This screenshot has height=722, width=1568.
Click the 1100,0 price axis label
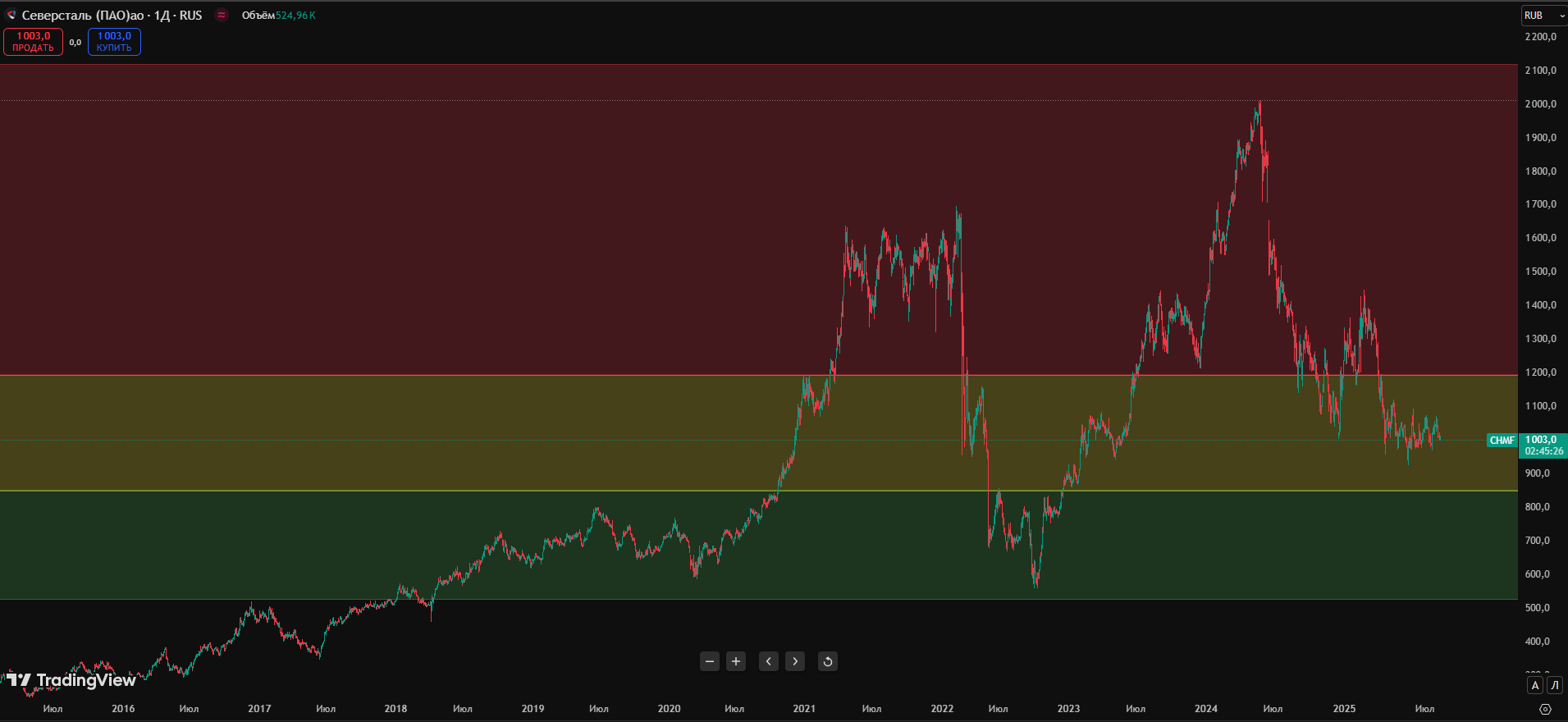click(x=1540, y=406)
